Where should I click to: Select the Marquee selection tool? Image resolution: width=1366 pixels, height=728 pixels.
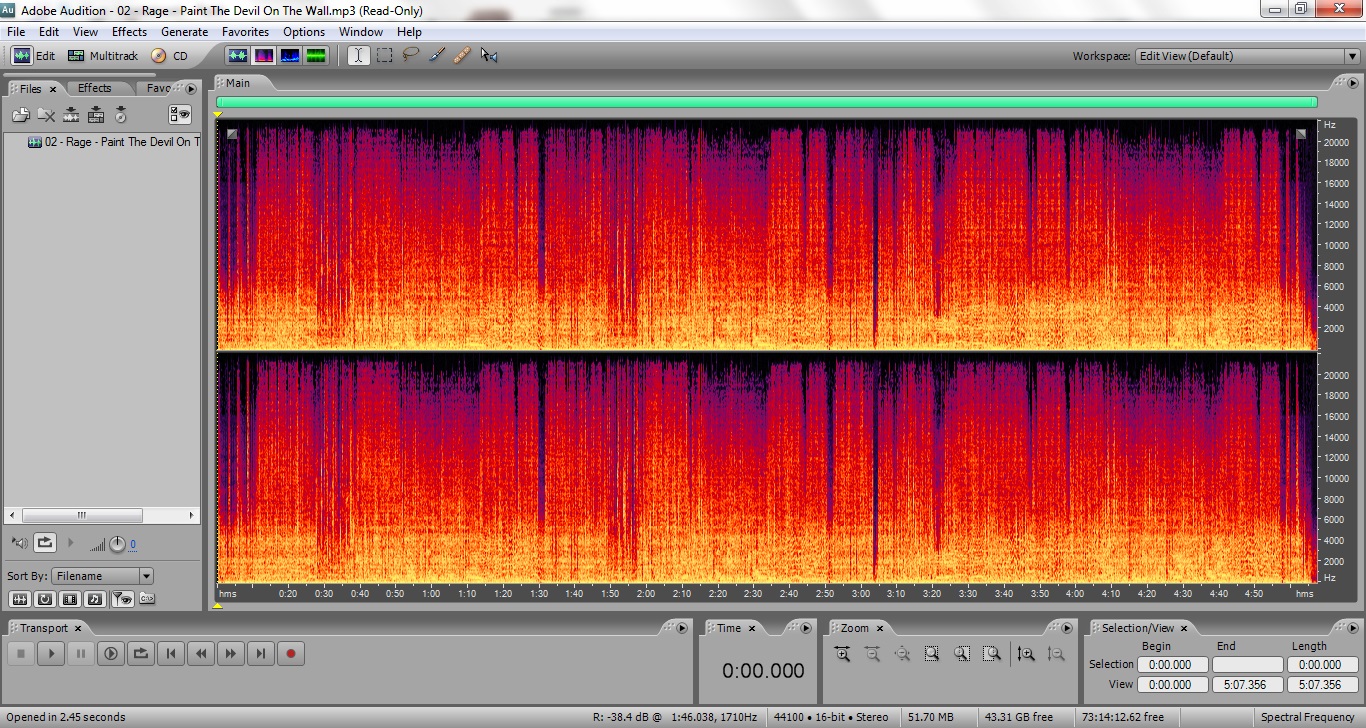pos(384,56)
